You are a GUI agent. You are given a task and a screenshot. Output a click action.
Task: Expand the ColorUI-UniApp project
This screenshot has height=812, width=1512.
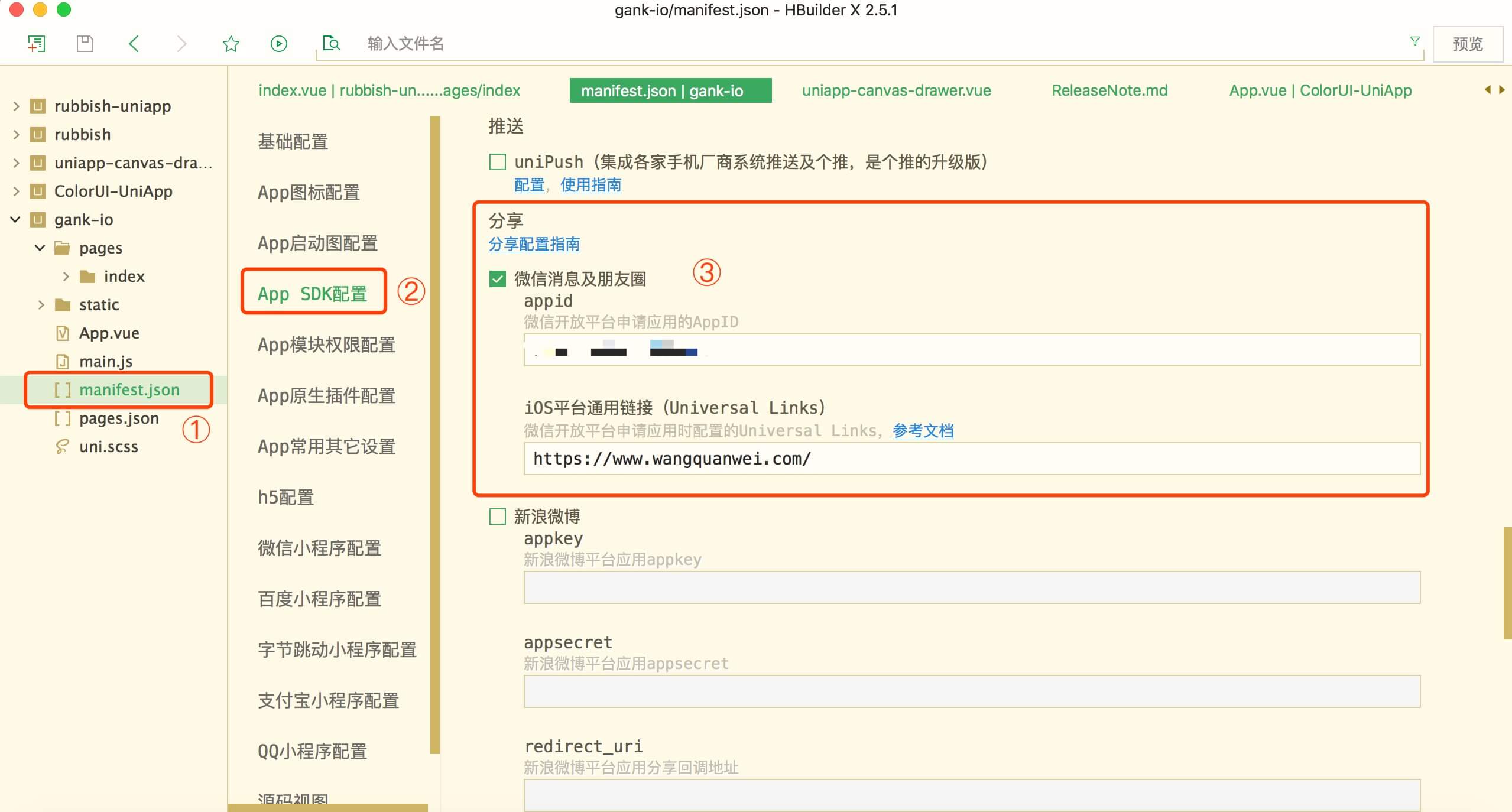[x=16, y=191]
